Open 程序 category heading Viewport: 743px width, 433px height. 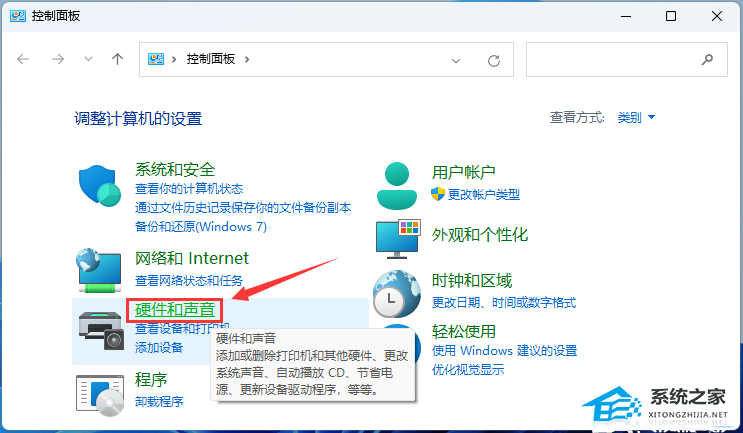(151, 380)
